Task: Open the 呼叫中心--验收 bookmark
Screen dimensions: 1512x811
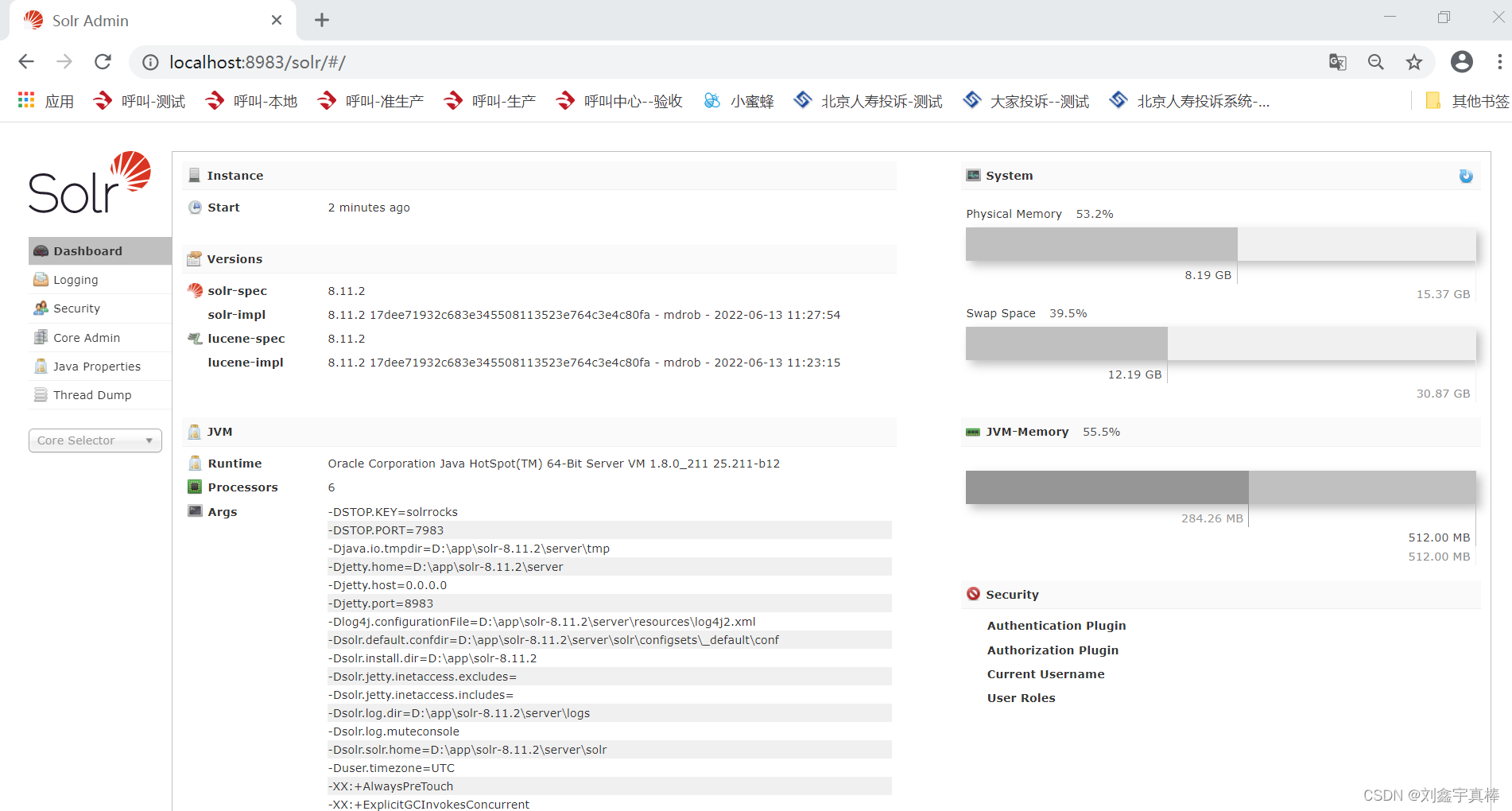Action: (620, 101)
